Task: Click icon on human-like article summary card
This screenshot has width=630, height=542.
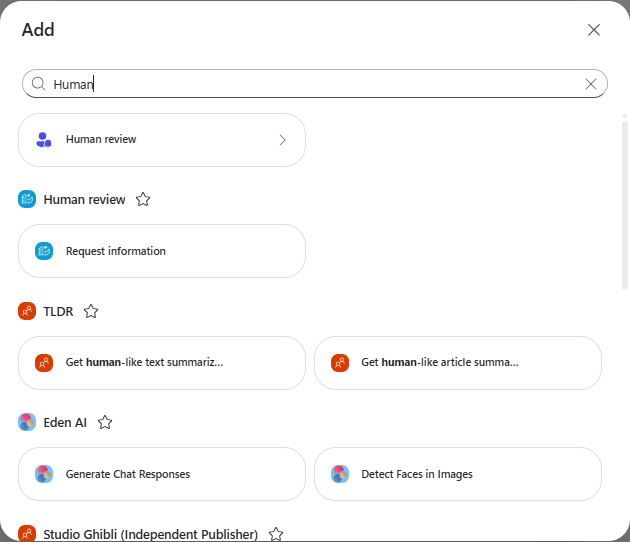Action: tap(340, 363)
